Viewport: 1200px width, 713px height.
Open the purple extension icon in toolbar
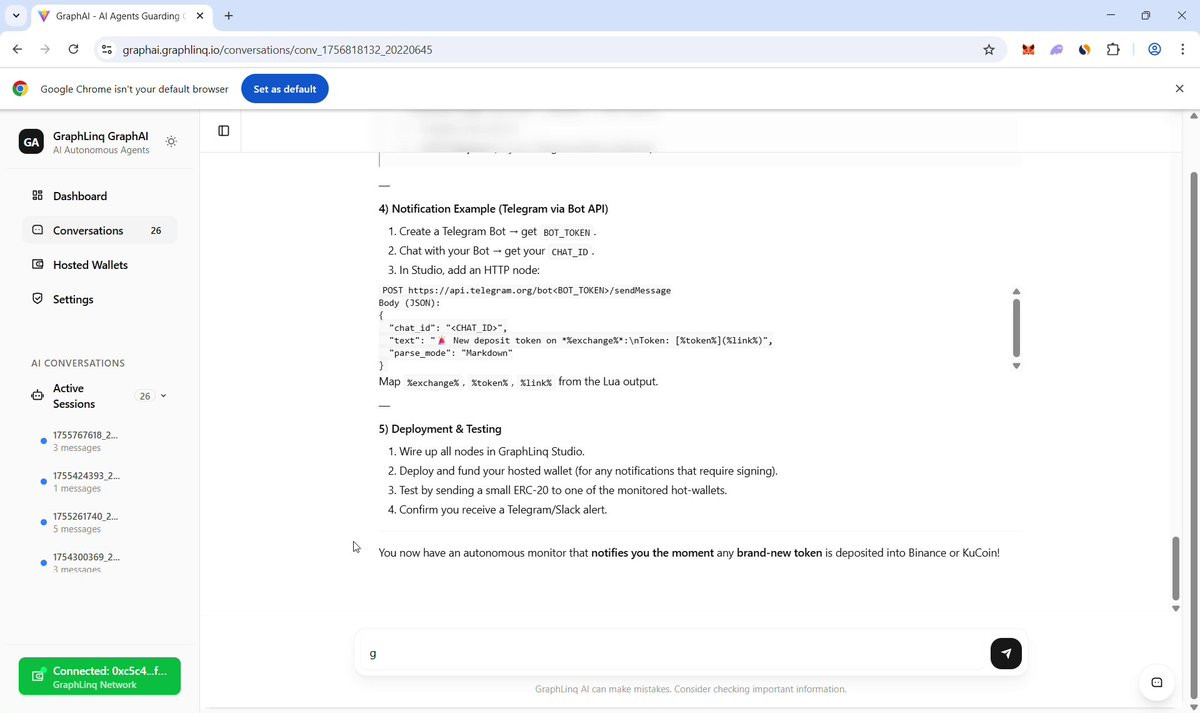pyautogui.click(x=1056, y=49)
